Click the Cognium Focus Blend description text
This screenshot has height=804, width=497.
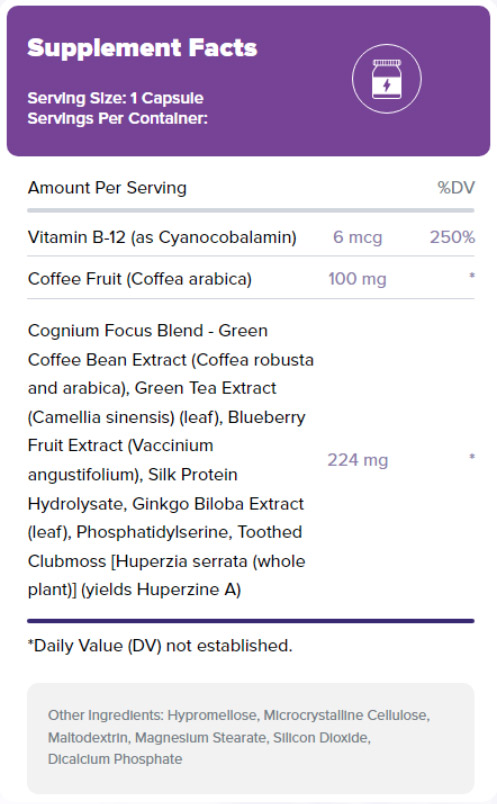[171, 460]
